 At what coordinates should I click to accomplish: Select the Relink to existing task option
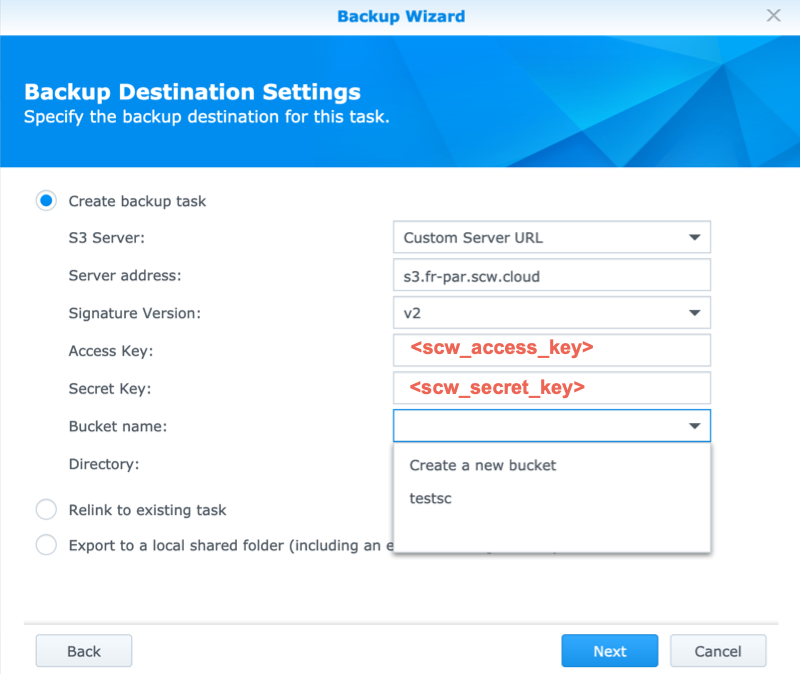[46, 510]
